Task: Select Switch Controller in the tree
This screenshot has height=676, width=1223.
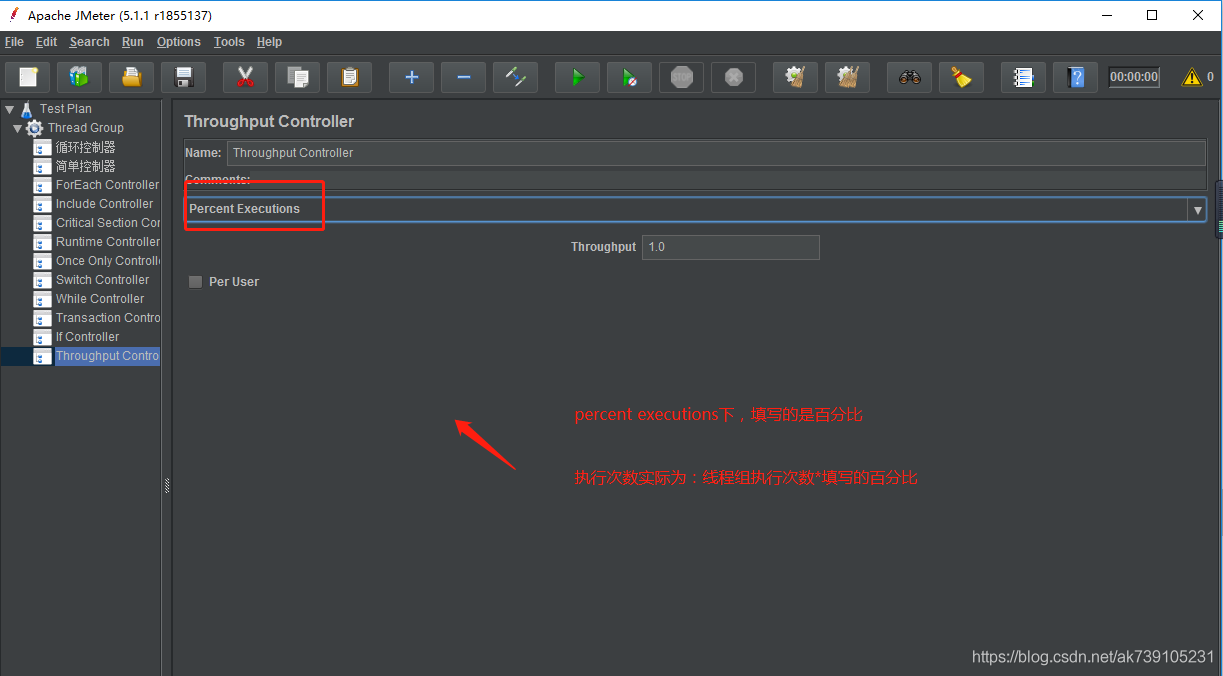Action: tap(103, 280)
